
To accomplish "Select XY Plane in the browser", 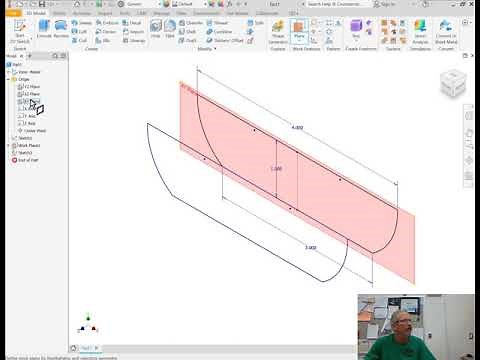I will click(29, 101).
